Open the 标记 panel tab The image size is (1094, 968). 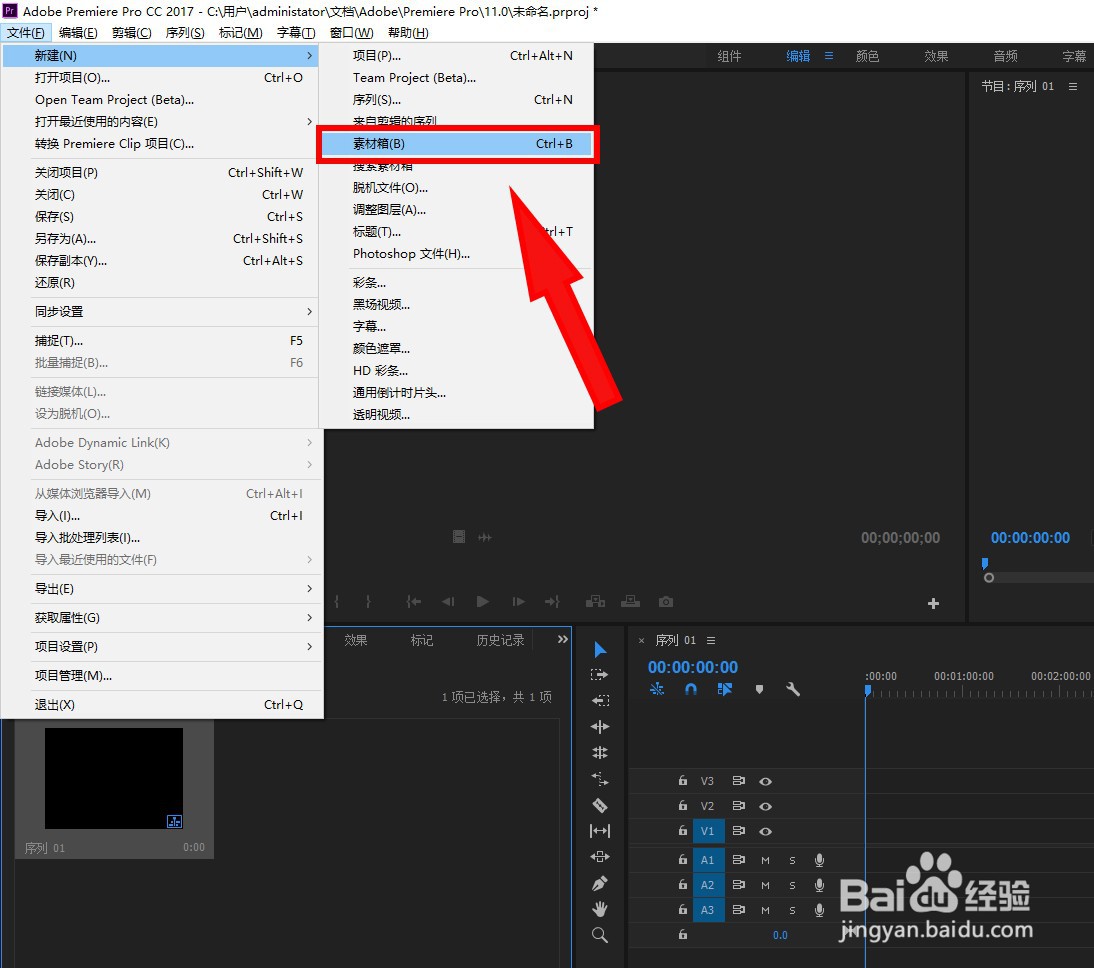(x=422, y=640)
